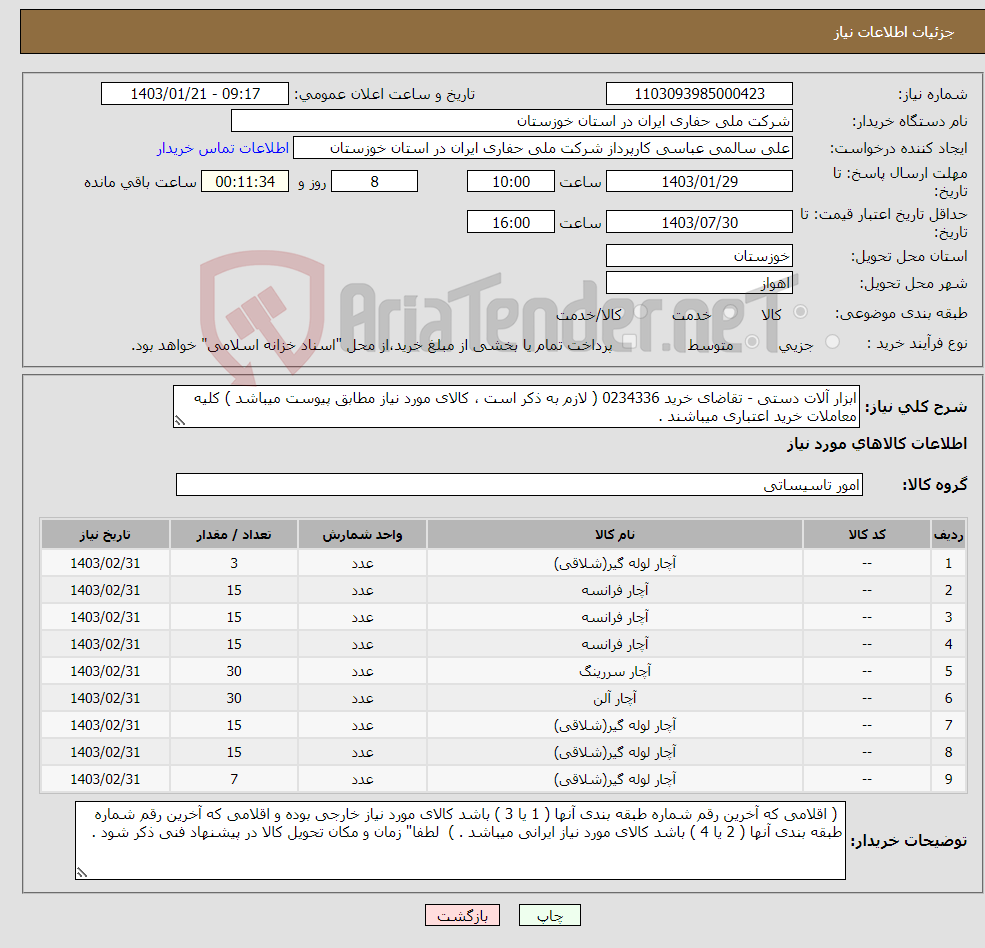Select the کالا radio button

[800, 312]
